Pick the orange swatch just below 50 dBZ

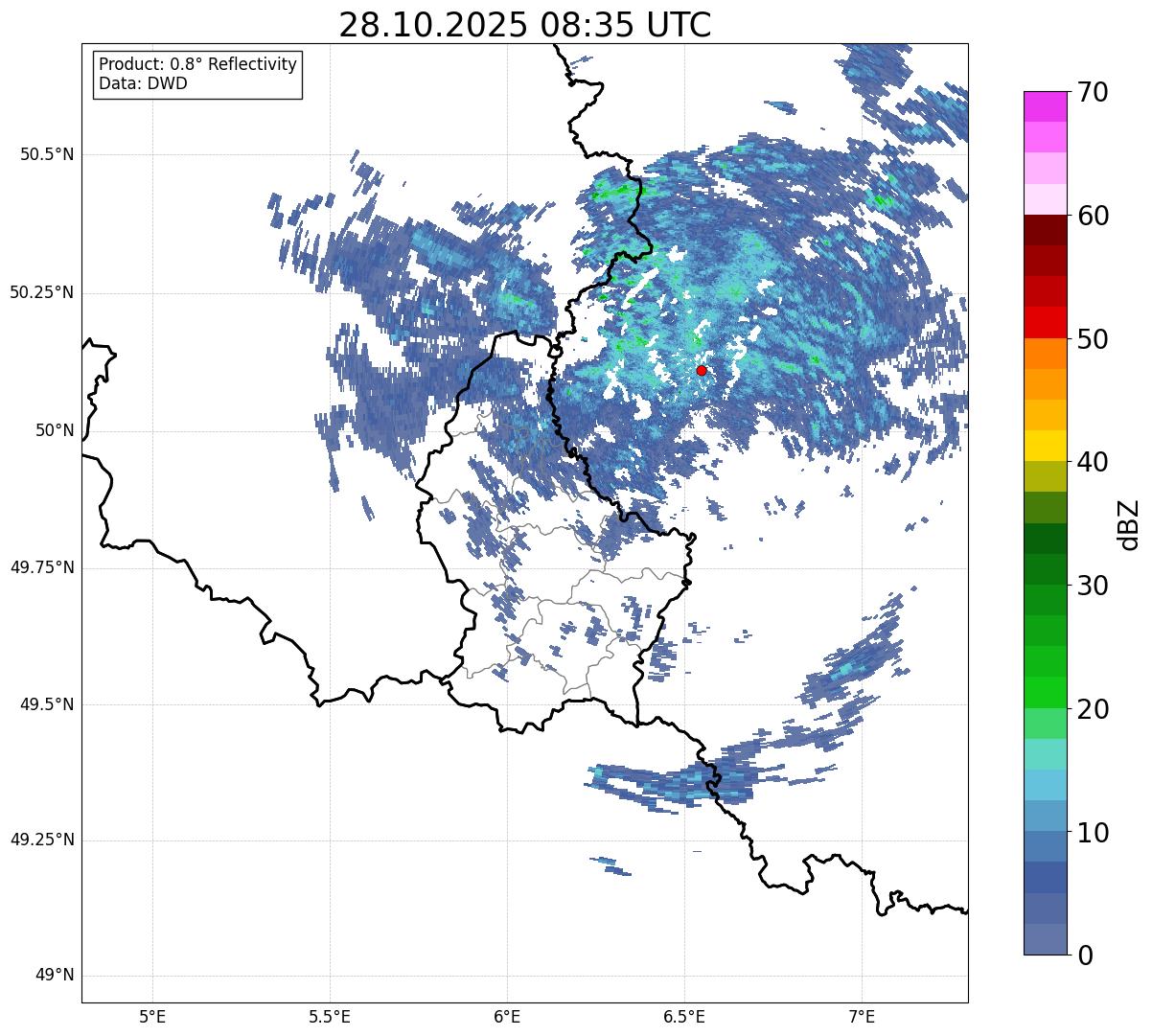[x=1046, y=354]
